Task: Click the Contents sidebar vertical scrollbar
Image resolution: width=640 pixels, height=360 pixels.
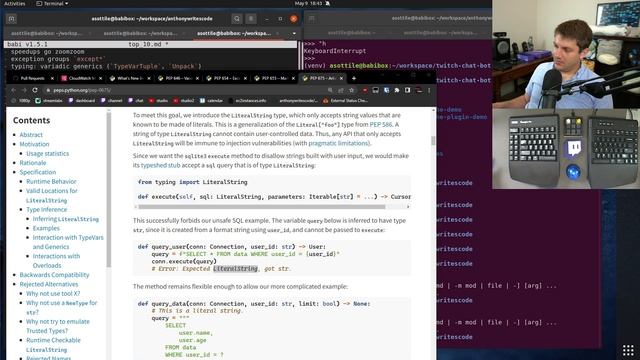Action: pos(109,190)
